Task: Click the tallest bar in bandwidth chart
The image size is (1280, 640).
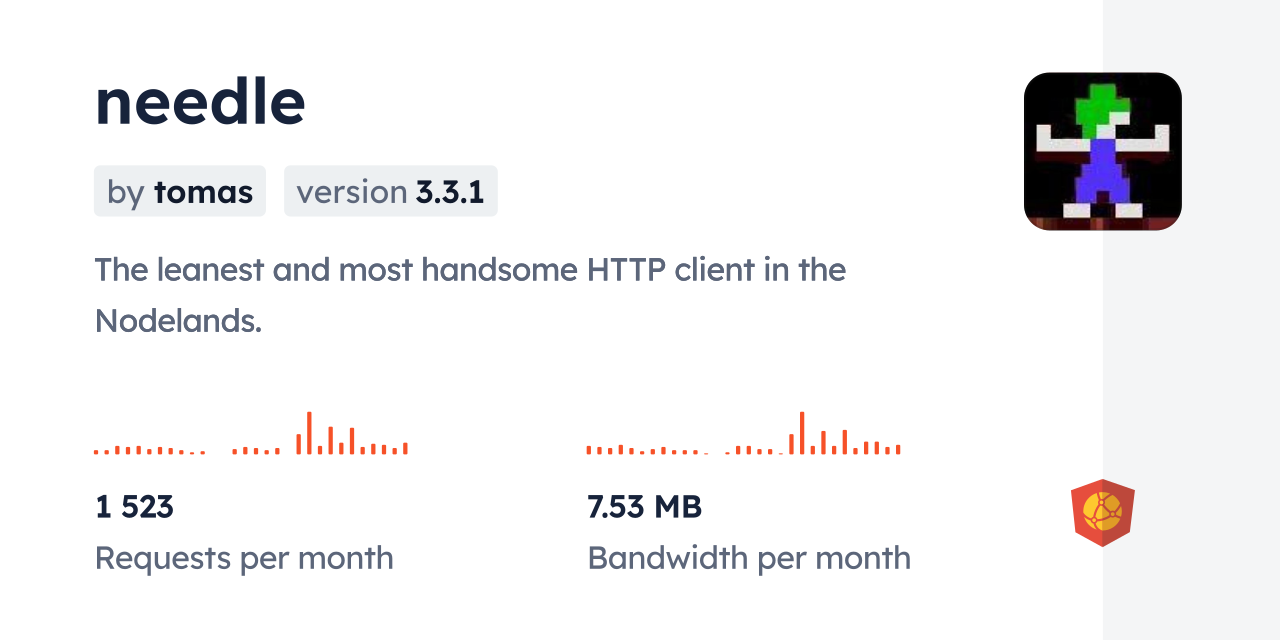Action: tap(802, 433)
